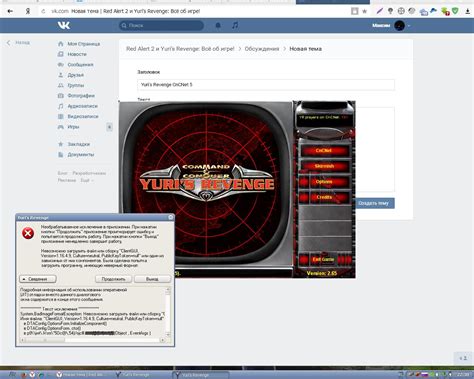This screenshot has width=474, height=379.
Task: Open Закладки in sidebar
Action: (79, 144)
